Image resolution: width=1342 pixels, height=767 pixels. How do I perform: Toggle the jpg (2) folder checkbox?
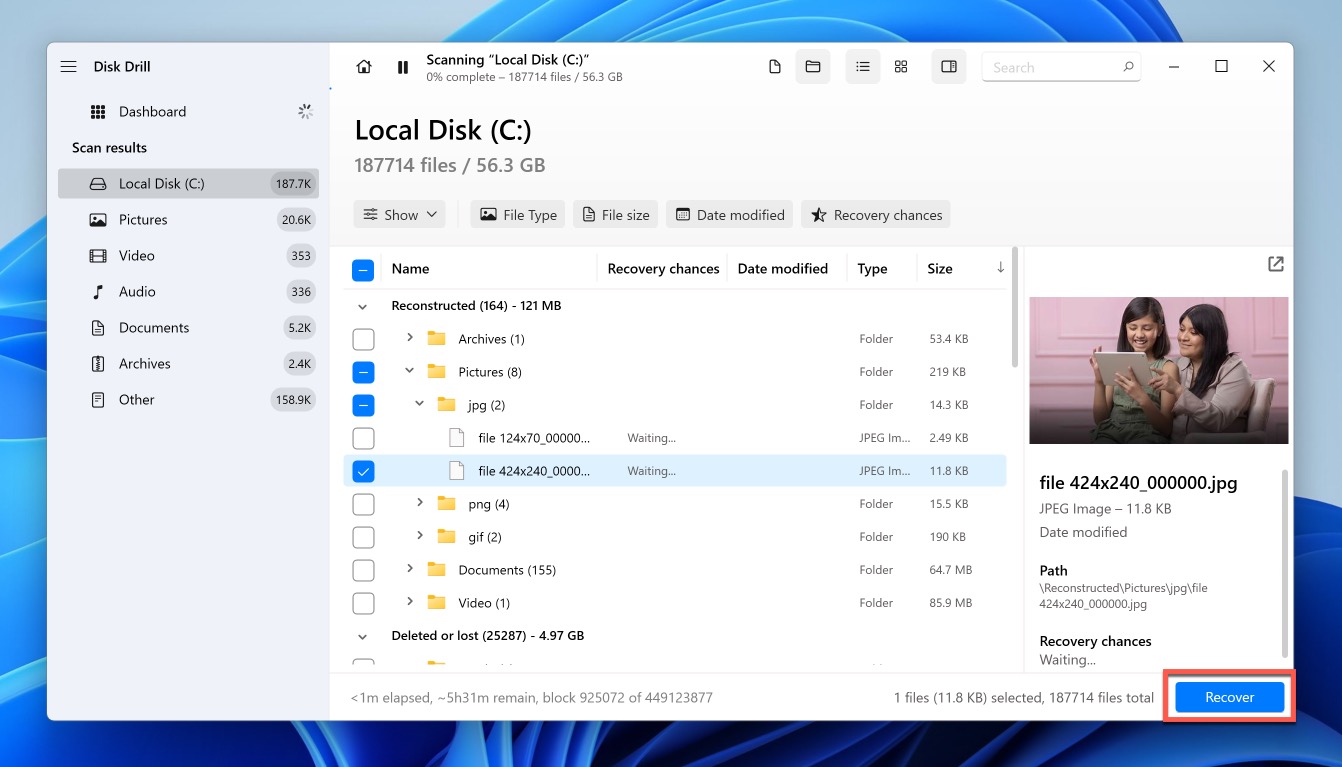[363, 405]
